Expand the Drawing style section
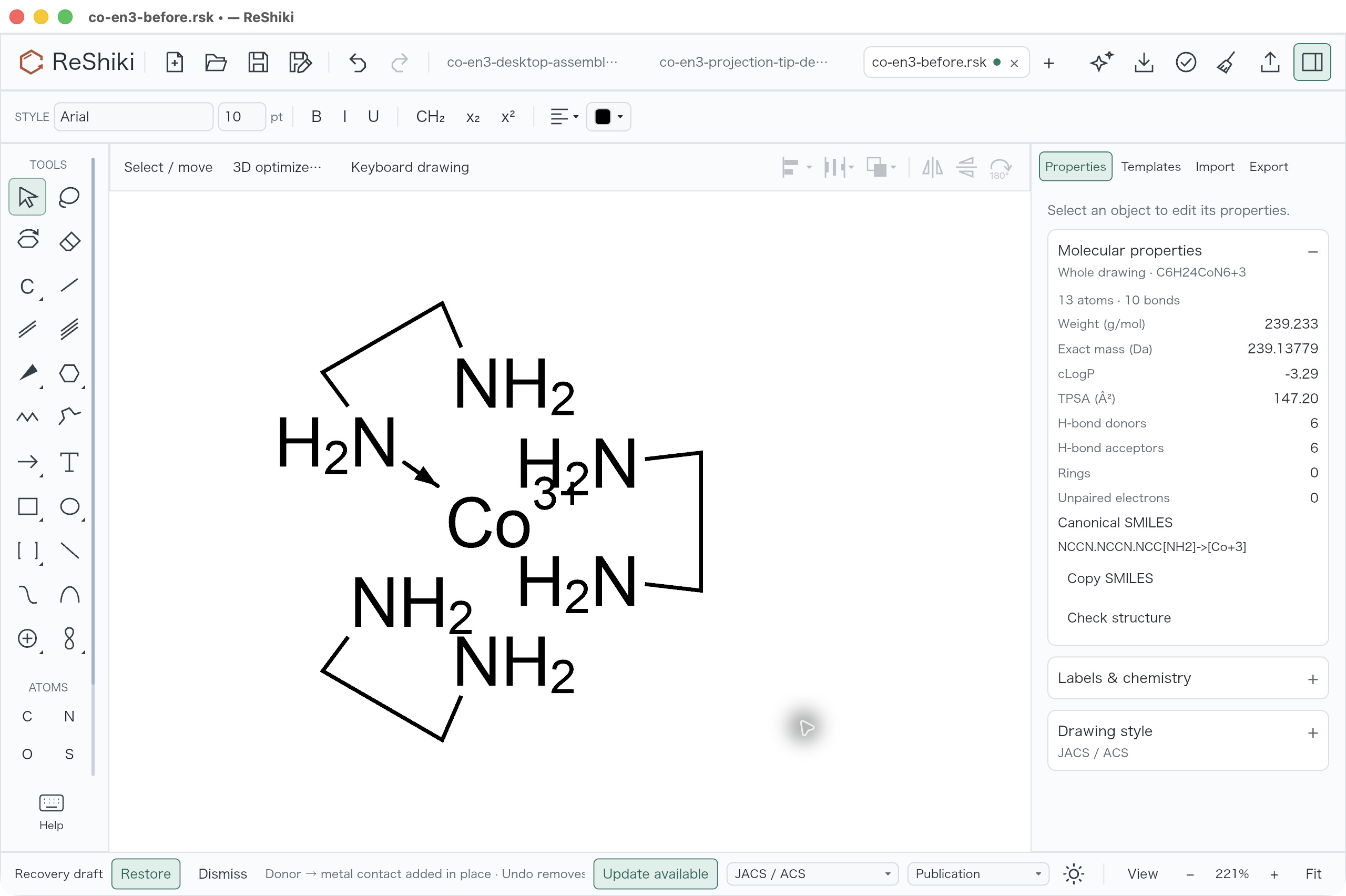Viewport: 1346px width, 896px height. [1188, 741]
